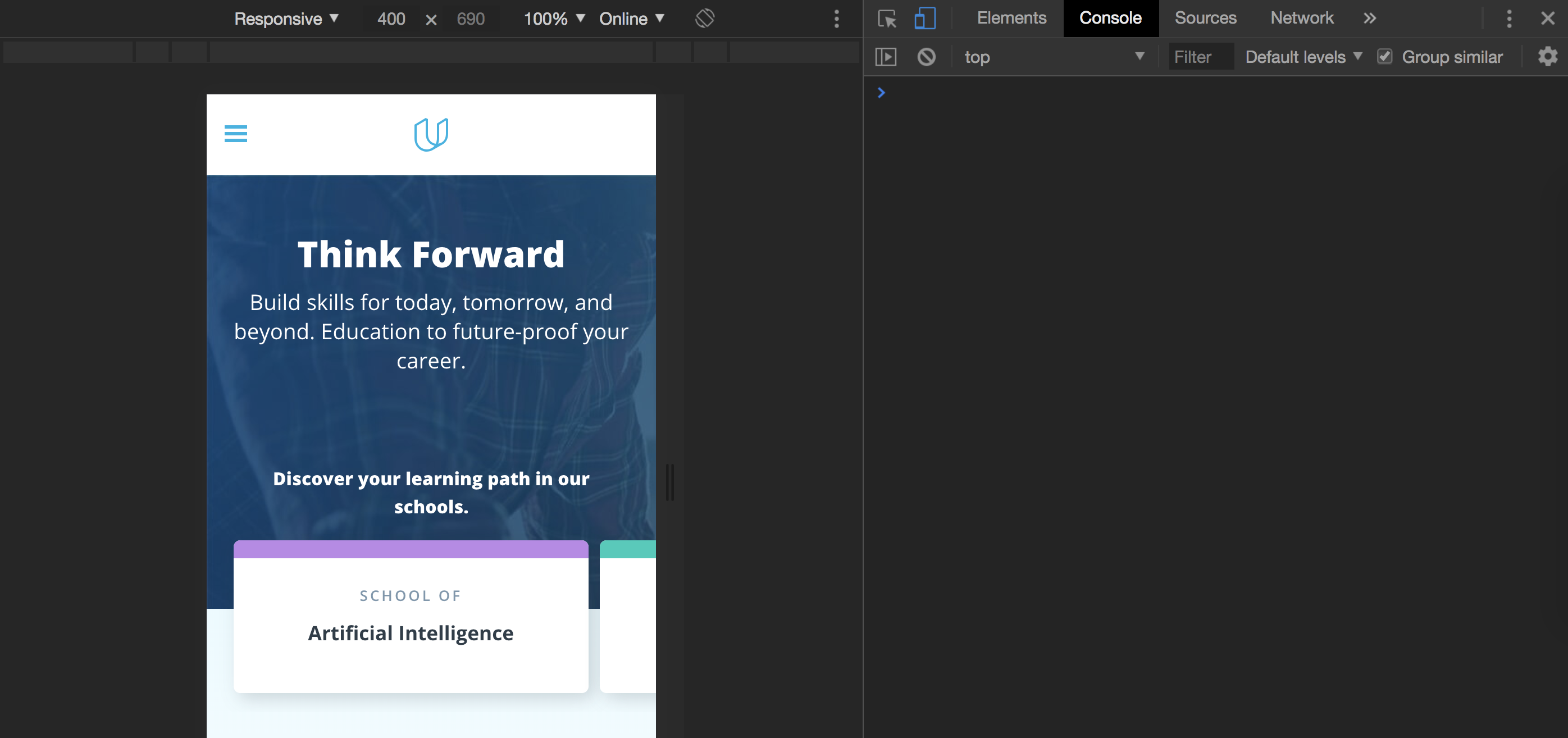Toggle the device toolbar icon

pos(924,19)
